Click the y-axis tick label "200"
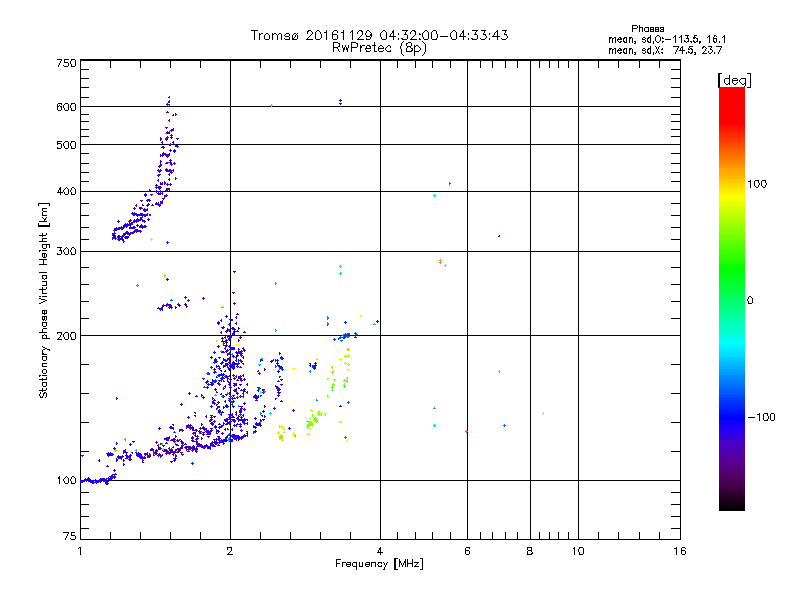Viewport: 800px width, 600px height. (x=67, y=336)
